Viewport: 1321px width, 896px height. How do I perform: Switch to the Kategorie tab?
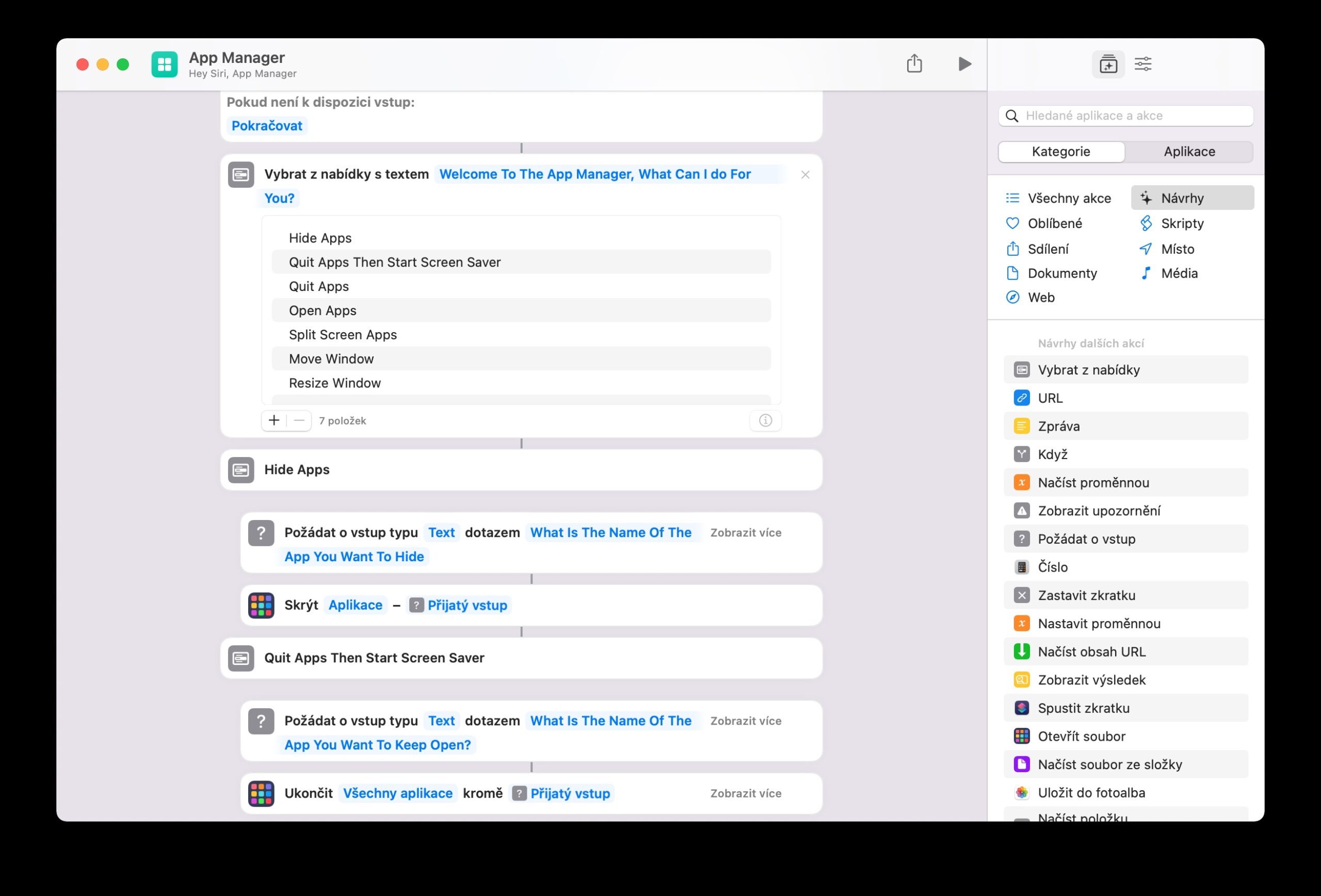pyautogui.click(x=1060, y=151)
